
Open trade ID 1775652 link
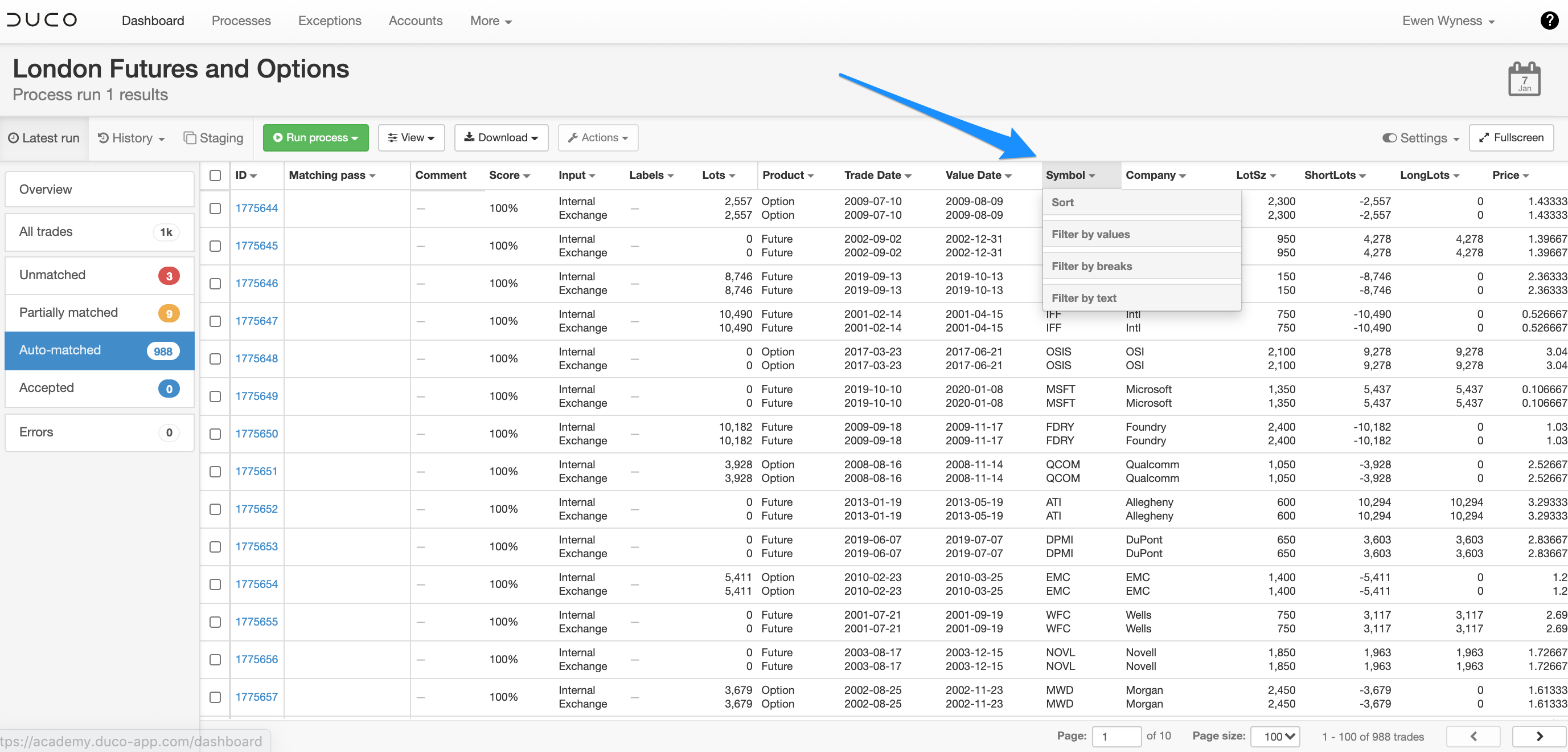click(256, 509)
